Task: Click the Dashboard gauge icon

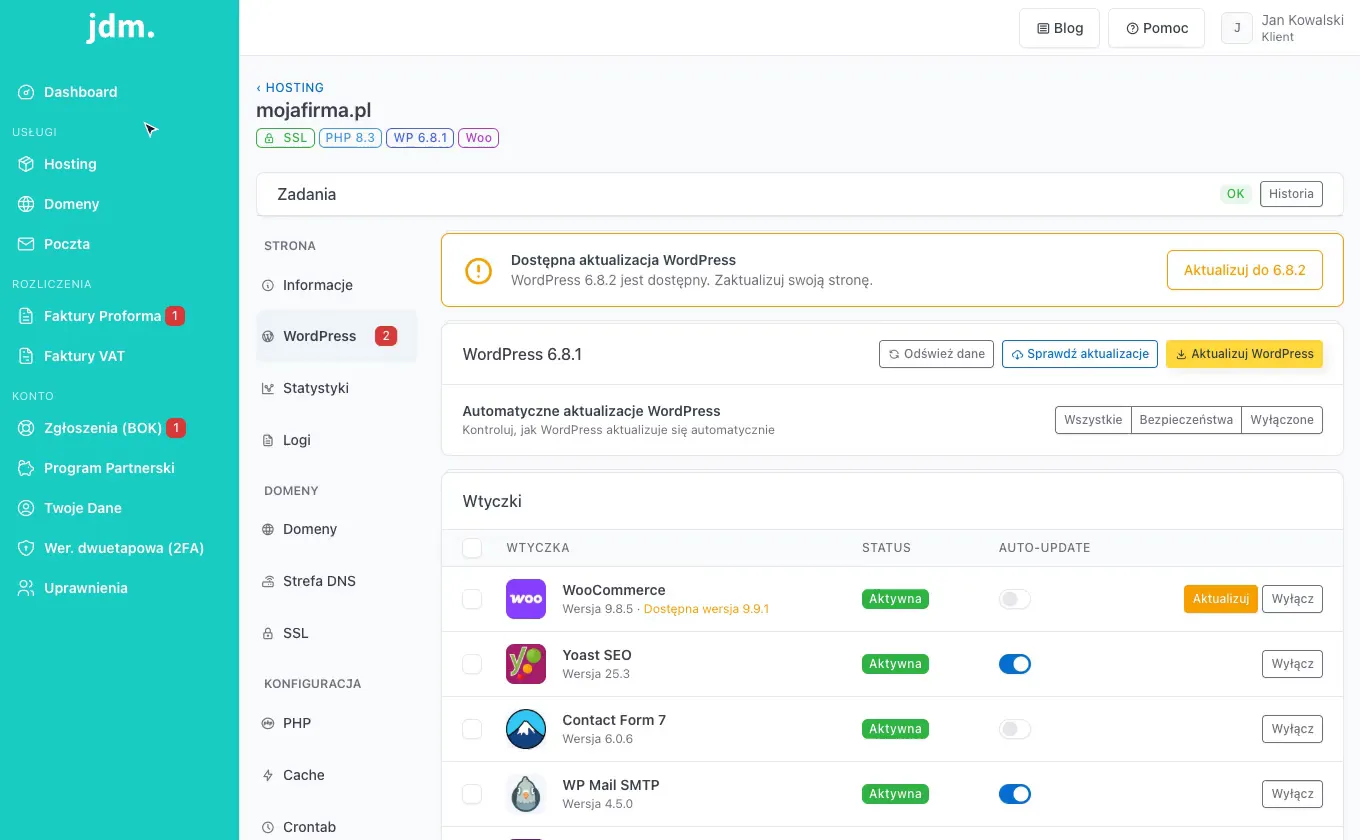Action: (26, 92)
